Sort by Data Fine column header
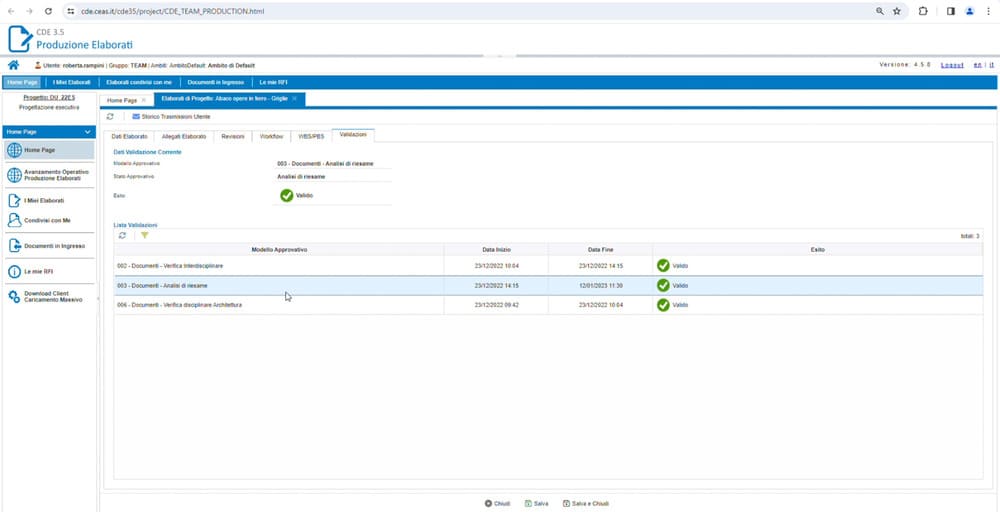The width and height of the screenshot is (1000, 512). tap(600, 249)
